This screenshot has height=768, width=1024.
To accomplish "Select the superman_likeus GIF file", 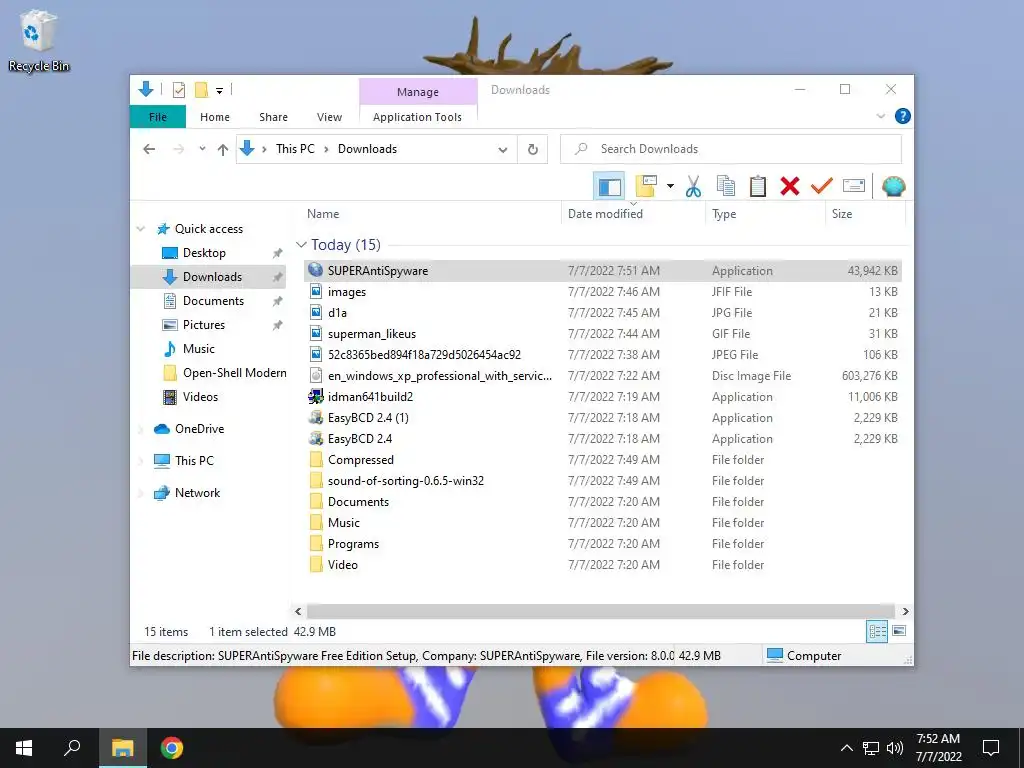I will click(602, 334).
